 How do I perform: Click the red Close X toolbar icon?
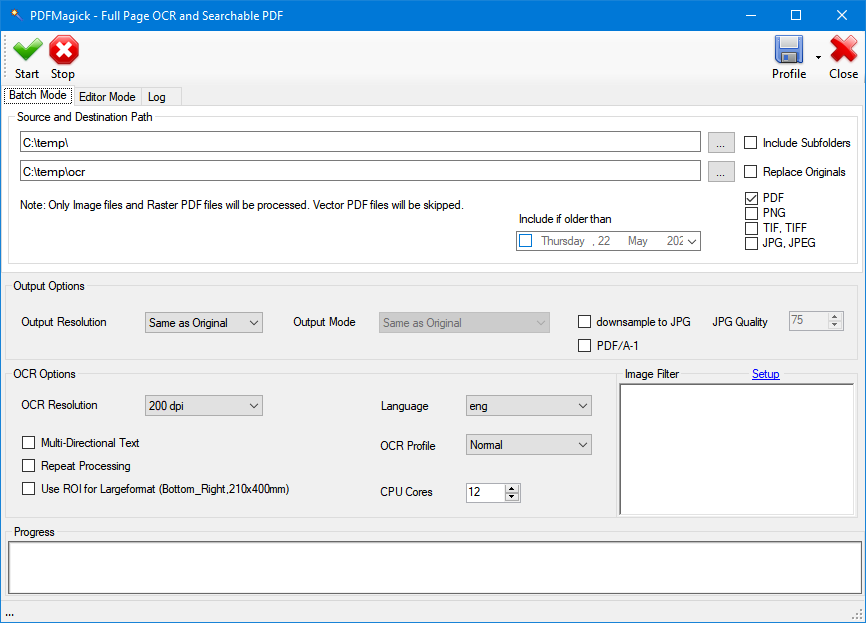click(x=843, y=50)
